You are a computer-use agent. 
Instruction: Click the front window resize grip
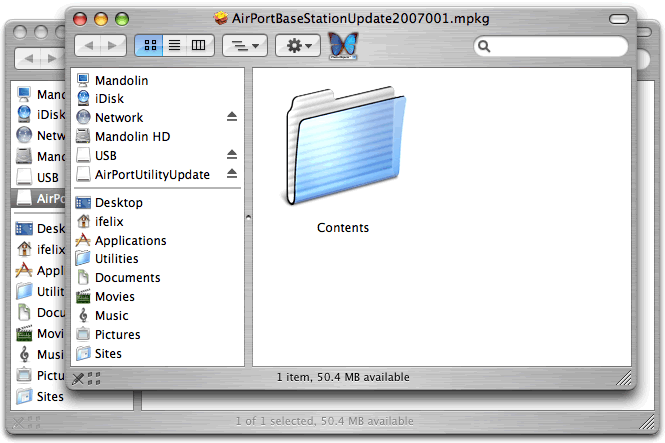[x=624, y=377]
